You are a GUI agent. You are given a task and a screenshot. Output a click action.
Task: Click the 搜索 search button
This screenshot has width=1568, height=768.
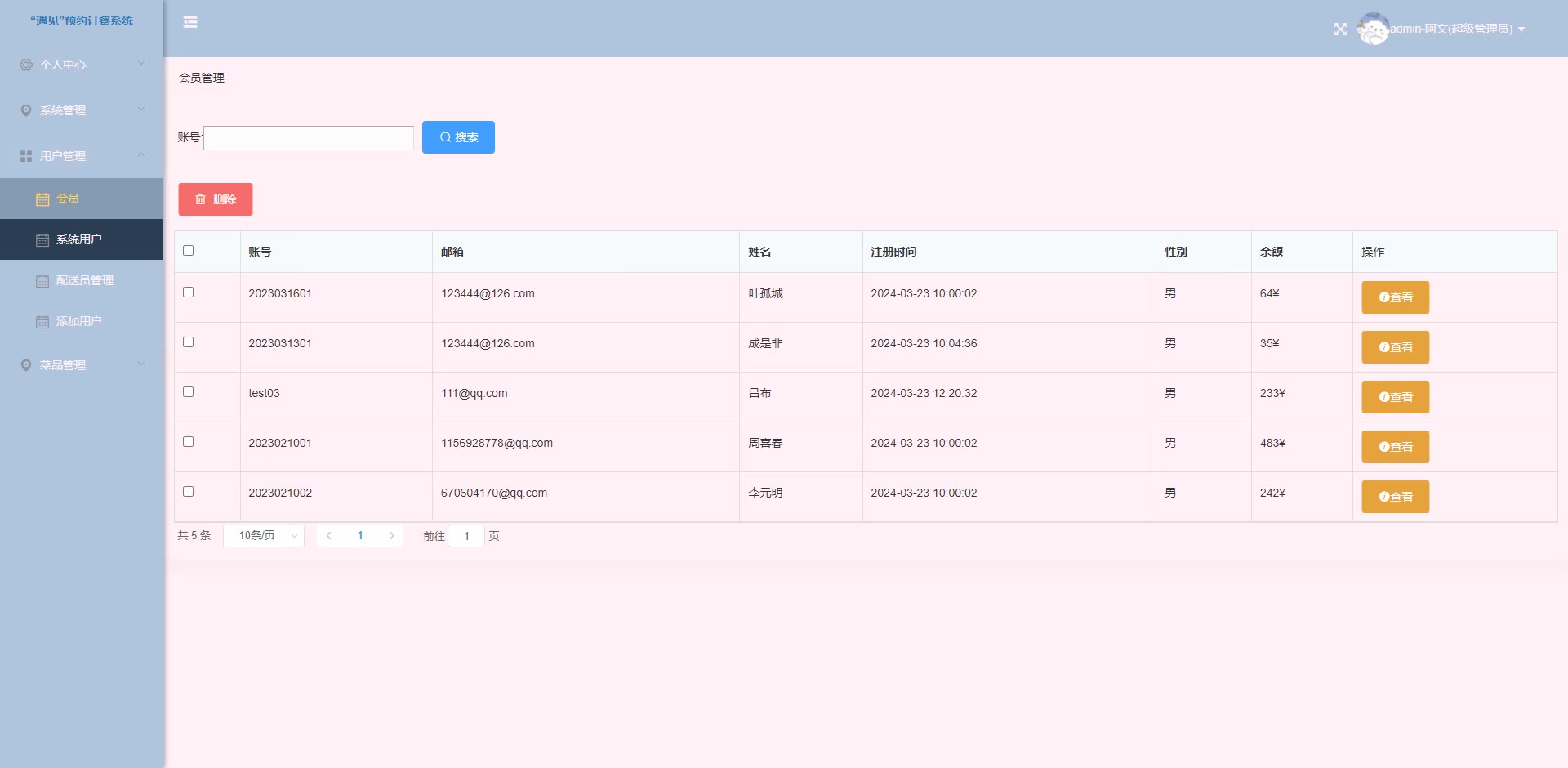(x=458, y=137)
